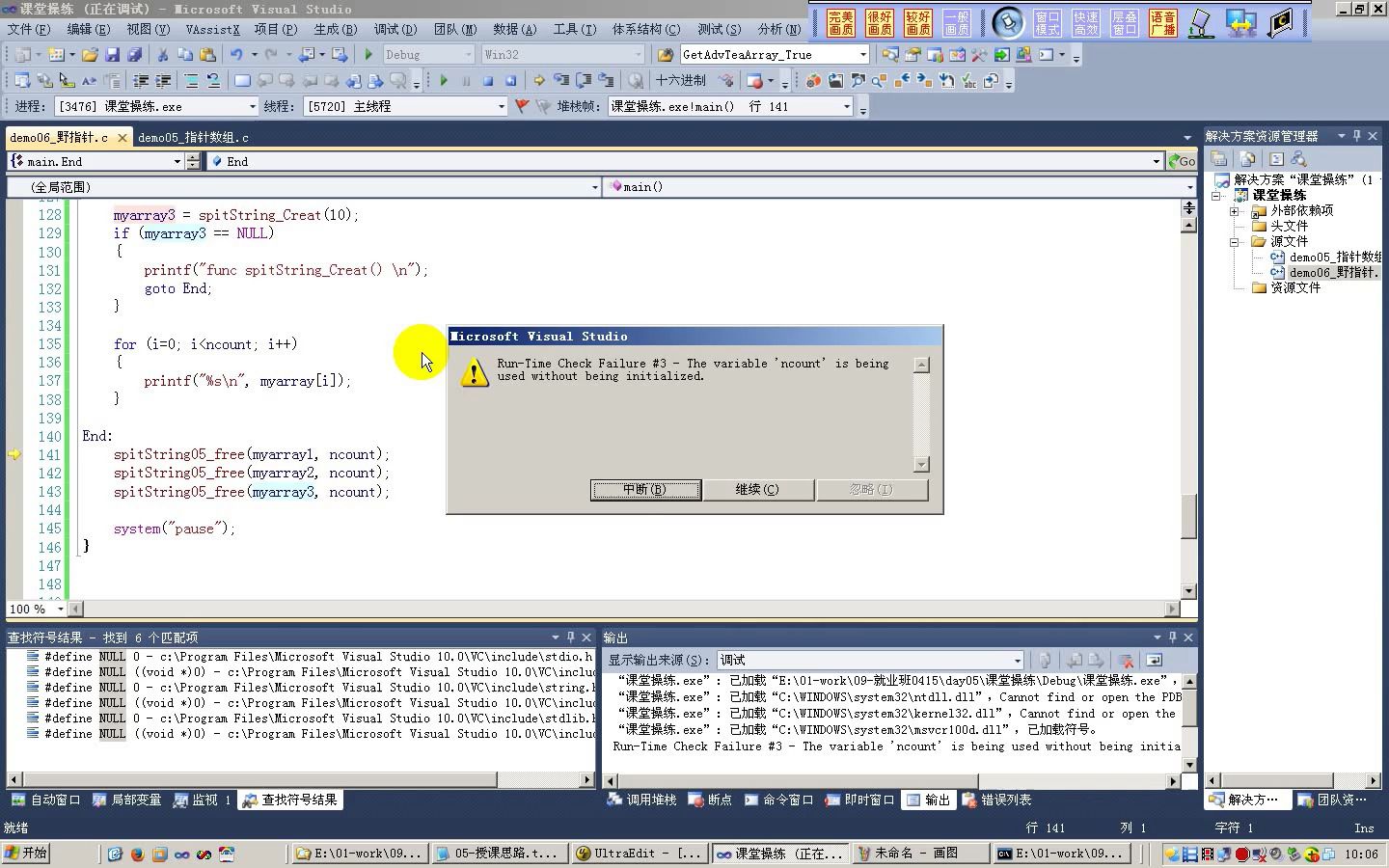The height and width of the screenshot is (868, 1389).
Task: Switch to the 调用堆栈 tab
Action: tap(641, 800)
